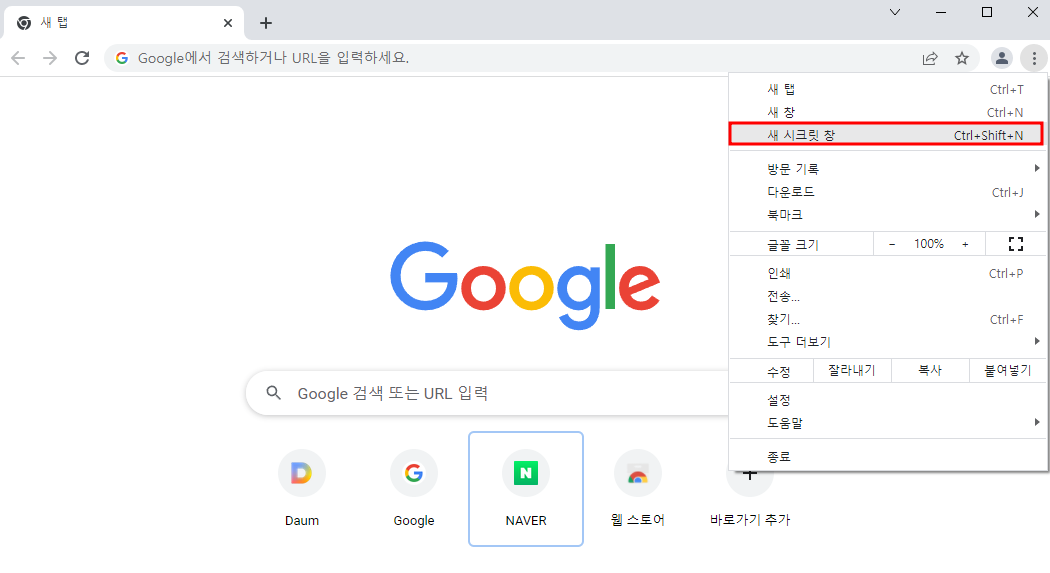Click the 글꼴 크기 label
The image size is (1050, 573).
(x=793, y=245)
